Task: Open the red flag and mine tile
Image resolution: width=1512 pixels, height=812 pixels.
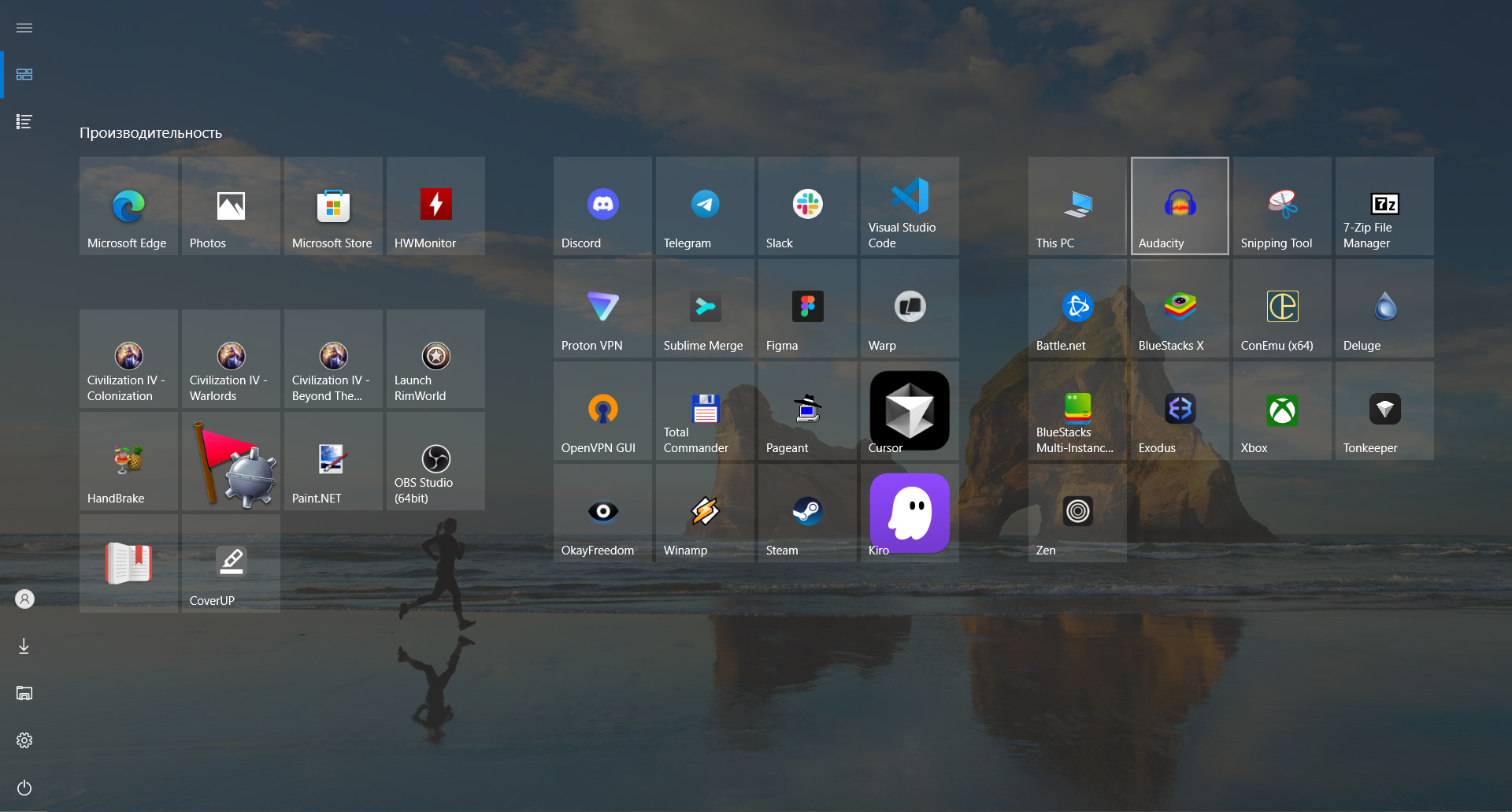Action: tap(231, 461)
